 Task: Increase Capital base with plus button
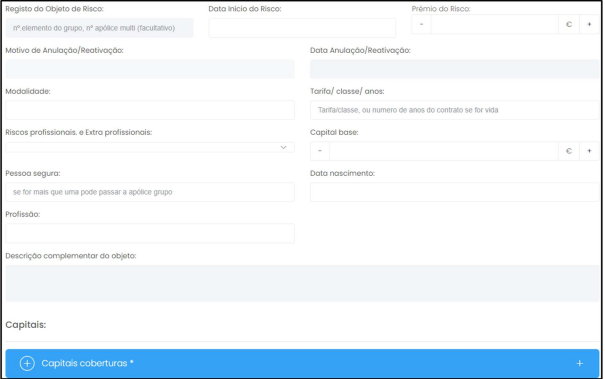click(x=589, y=151)
